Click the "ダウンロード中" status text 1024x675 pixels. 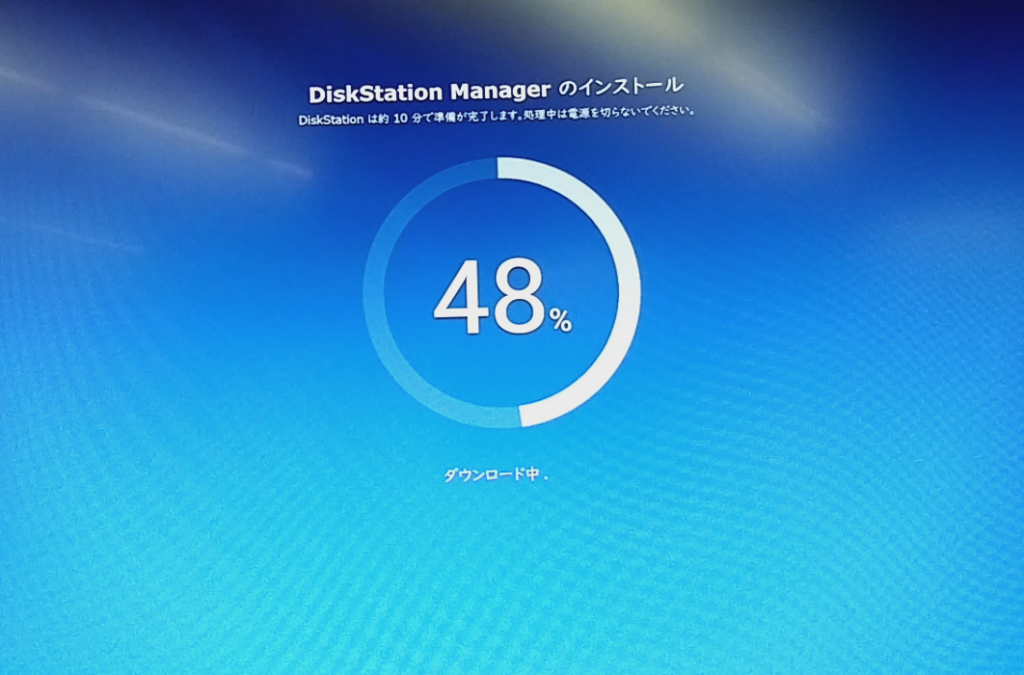pos(491,475)
